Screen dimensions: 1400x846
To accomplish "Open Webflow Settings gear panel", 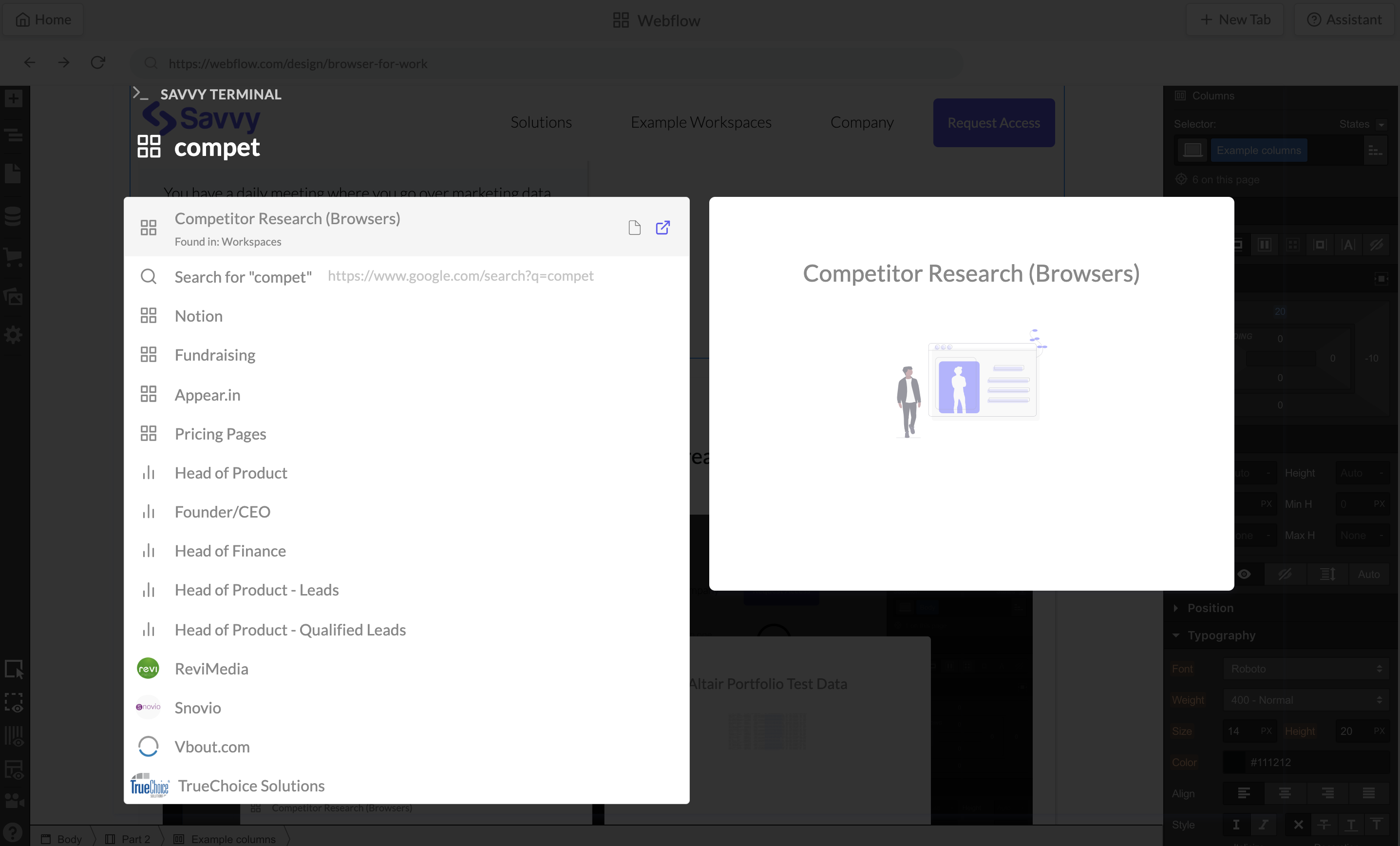I will click(x=14, y=335).
